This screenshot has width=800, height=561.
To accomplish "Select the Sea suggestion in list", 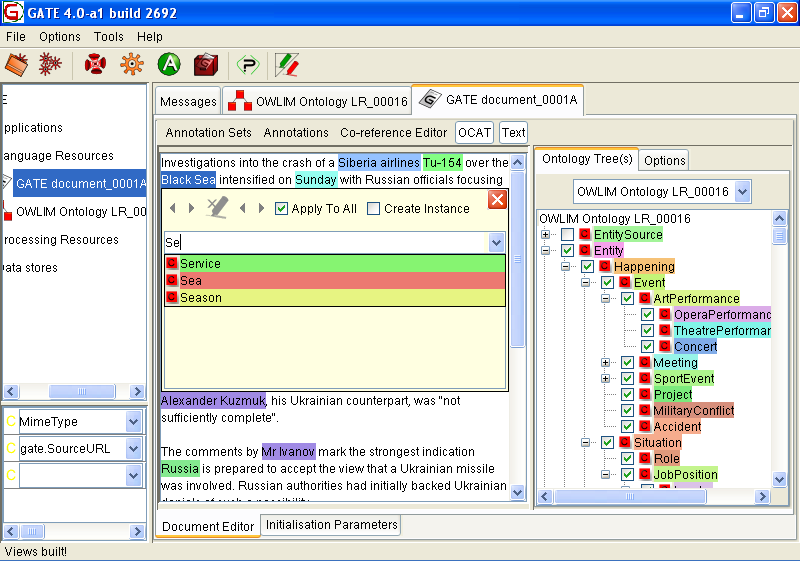I will (x=335, y=281).
